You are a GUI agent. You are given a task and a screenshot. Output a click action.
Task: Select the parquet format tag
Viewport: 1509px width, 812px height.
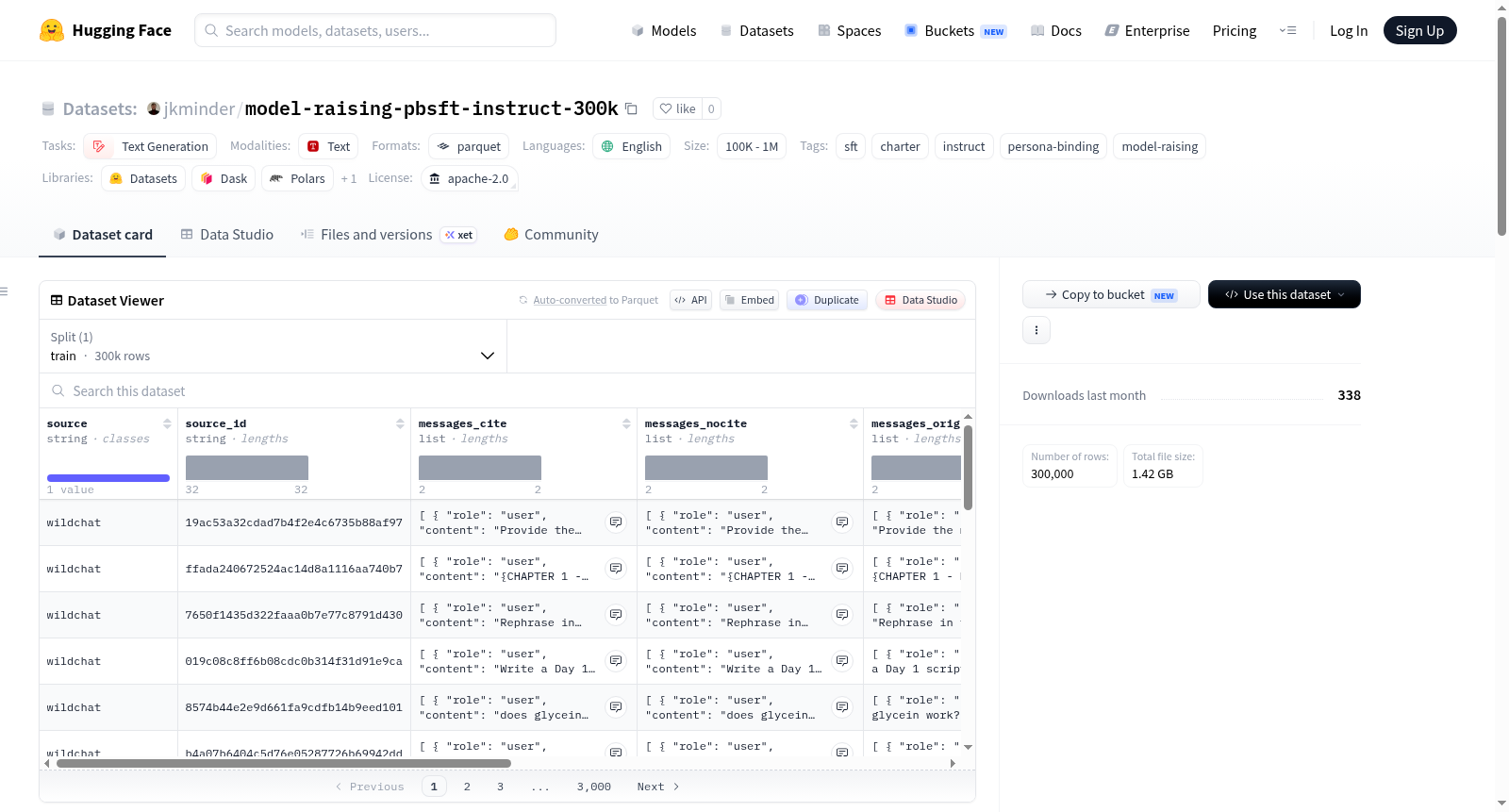click(469, 146)
